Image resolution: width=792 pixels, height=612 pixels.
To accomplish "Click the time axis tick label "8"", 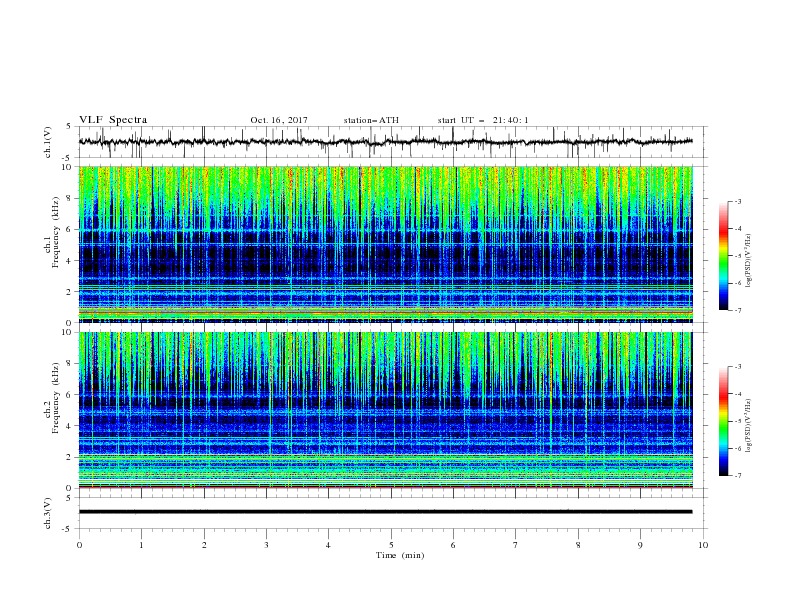I will click(x=578, y=545).
